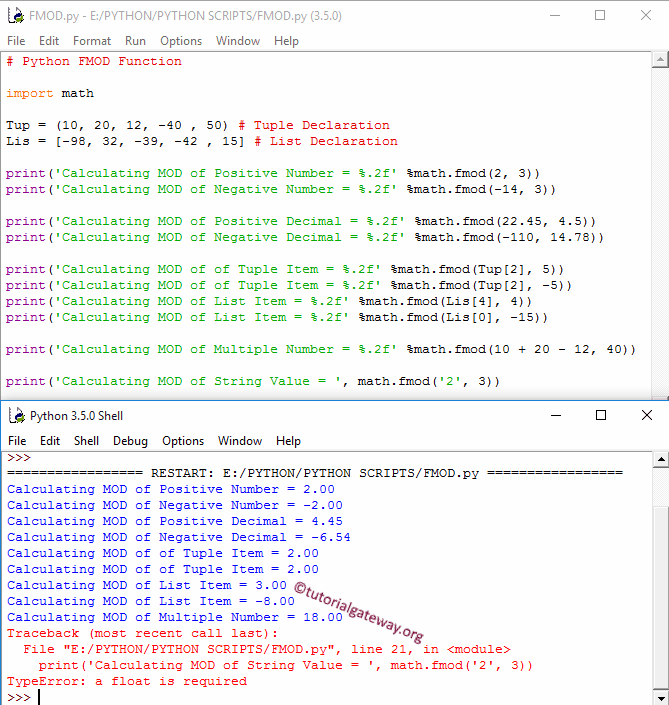Click the 'Tup = (10, 20, 12, -40 , 50)' line
Screen dimensions: 669x705
(x=117, y=125)
